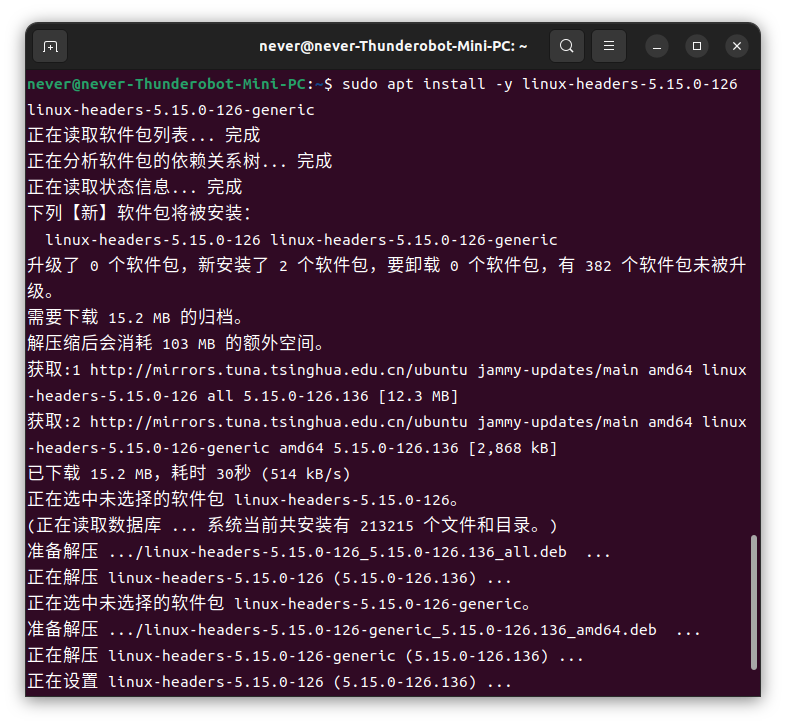
Task: Click window title never@never-Thunderobot-Mini-PC
Action: [393, 46]
